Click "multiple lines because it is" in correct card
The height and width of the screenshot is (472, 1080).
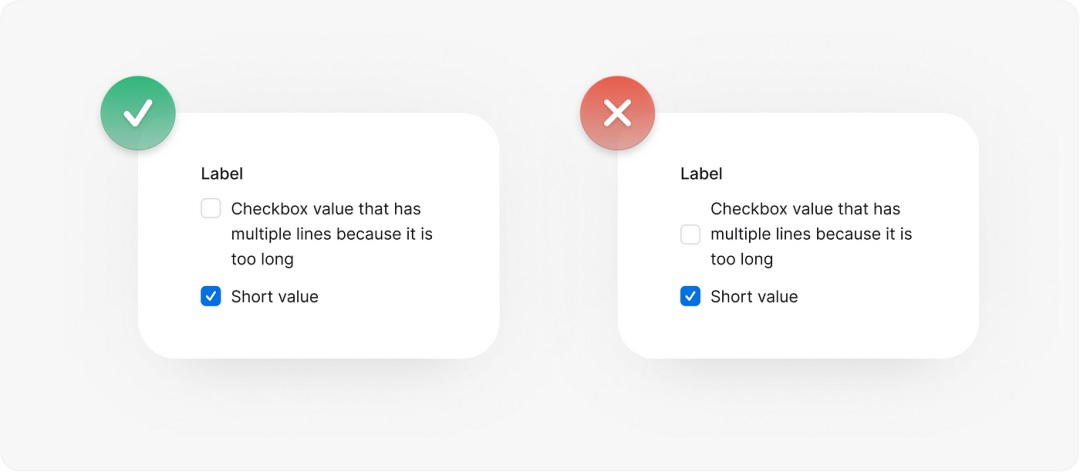pyautogui.click(x=331, y=234)
